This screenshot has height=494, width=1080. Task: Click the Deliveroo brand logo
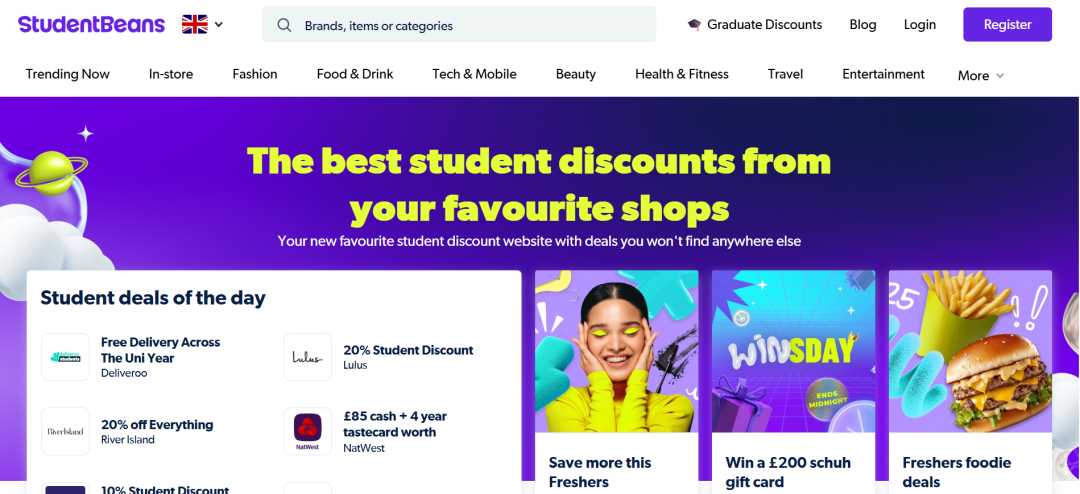[x=65, y=357]
